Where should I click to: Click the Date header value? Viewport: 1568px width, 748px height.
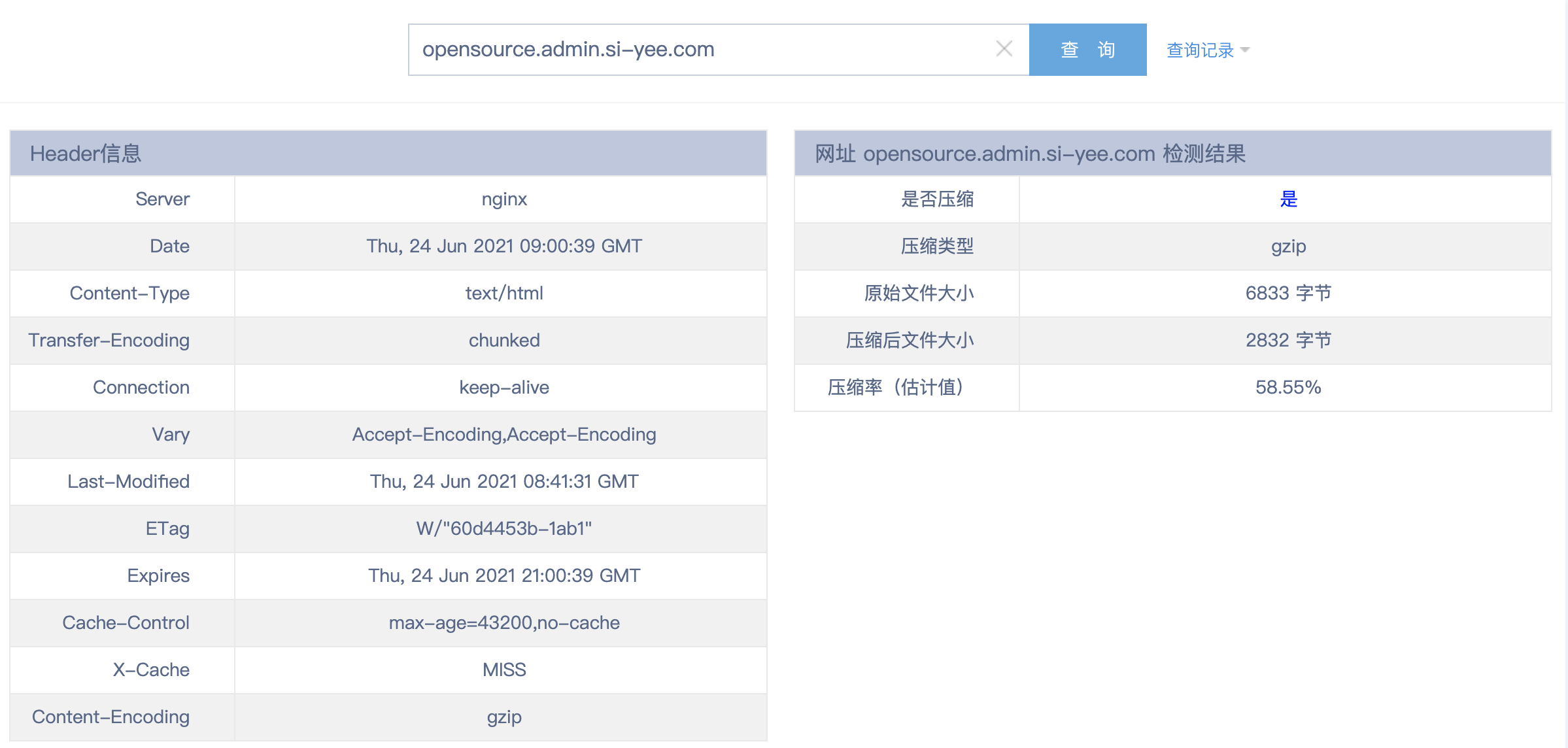click(504, 246)
